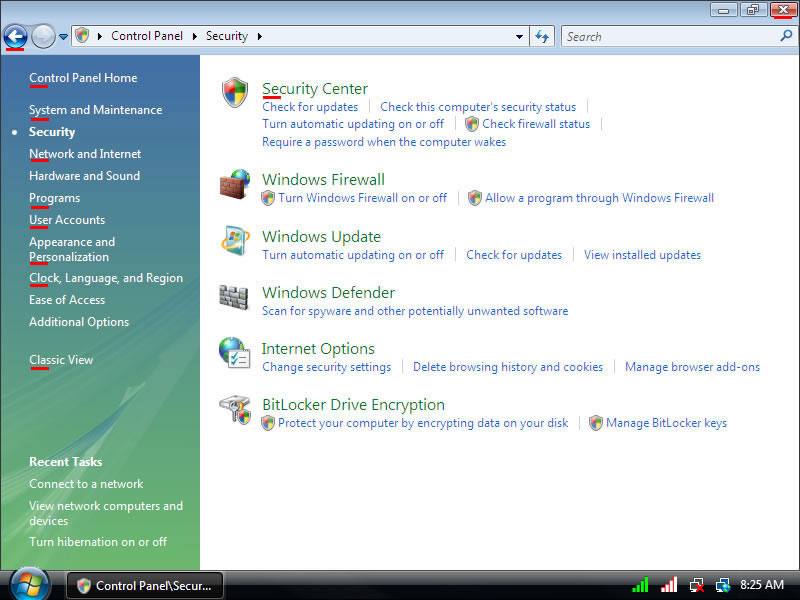Click the 8:25 AM taskbar clock

pyautogui.click(x=762, y=585)
